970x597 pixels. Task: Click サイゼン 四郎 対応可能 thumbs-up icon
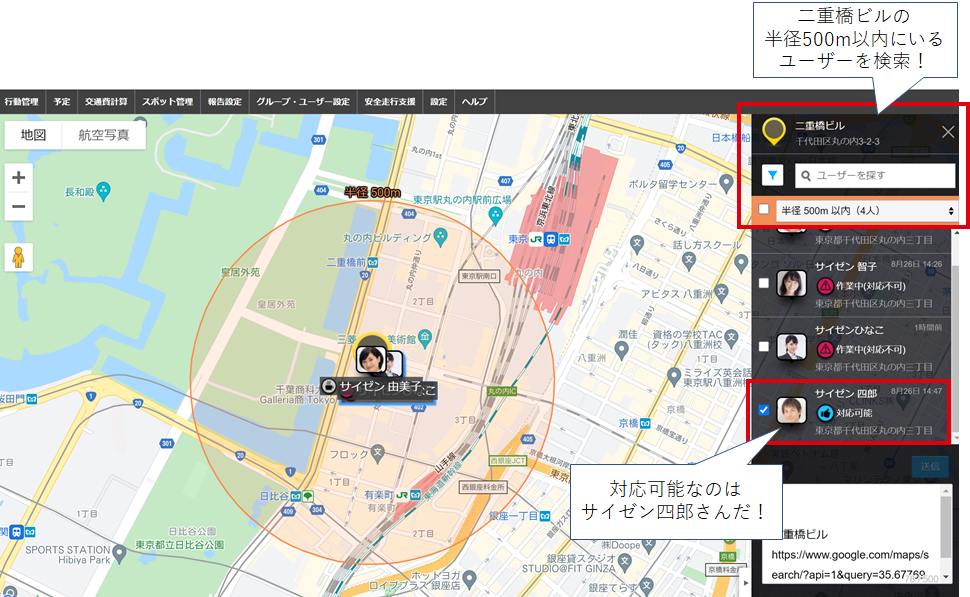tap(825, 413)
